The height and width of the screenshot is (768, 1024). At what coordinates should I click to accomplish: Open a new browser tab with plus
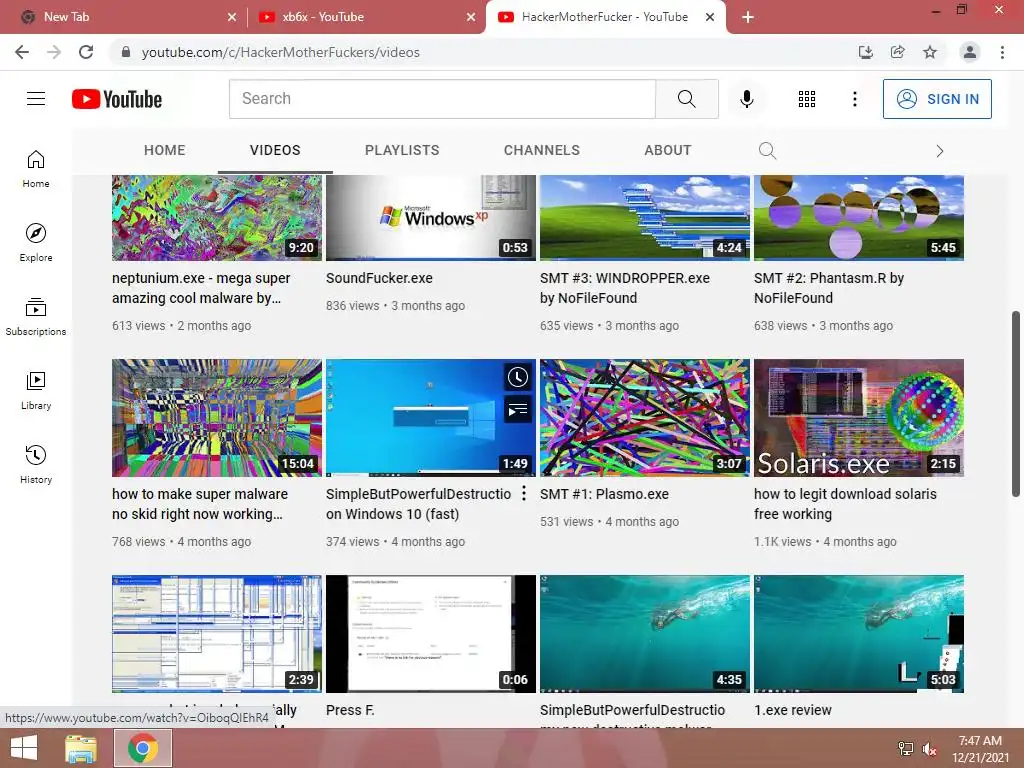(748, 17)
